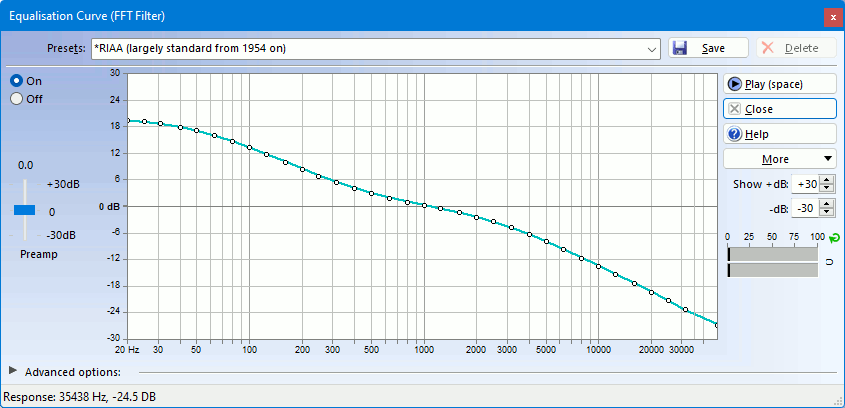The image size is (845, 408).
Task: Expand Advanced options section
Action: [x=13, y=371]
